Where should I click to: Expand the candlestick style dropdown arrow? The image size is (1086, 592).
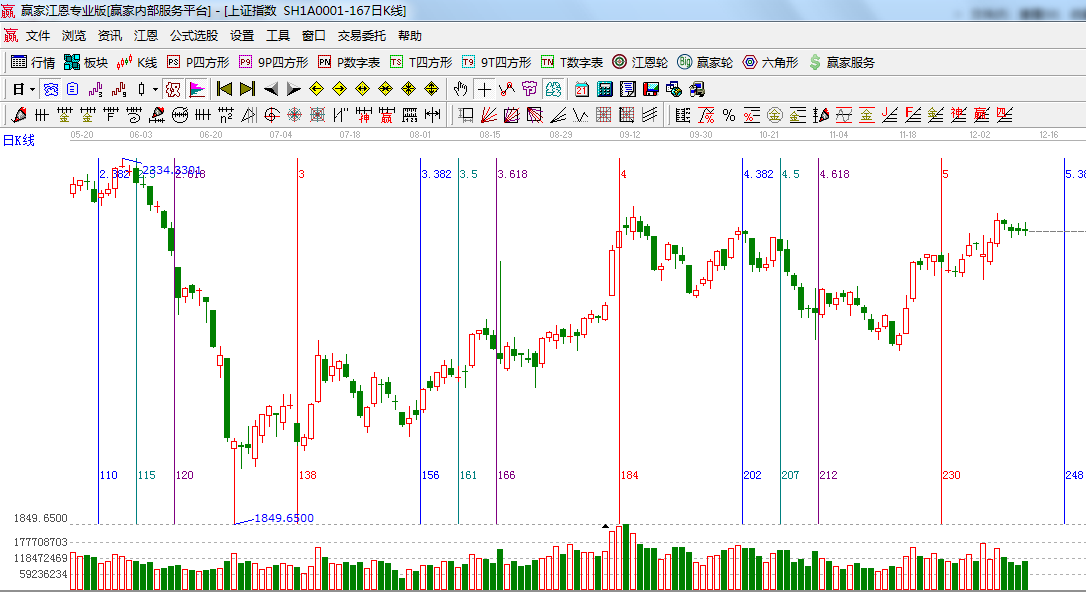155,89
